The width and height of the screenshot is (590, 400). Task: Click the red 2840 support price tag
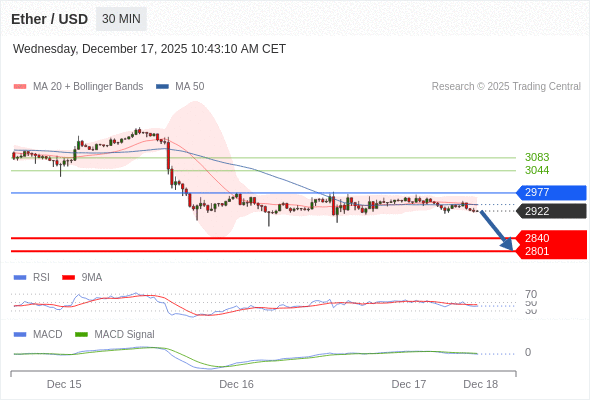pyautogui.click(x=551, y=238)
